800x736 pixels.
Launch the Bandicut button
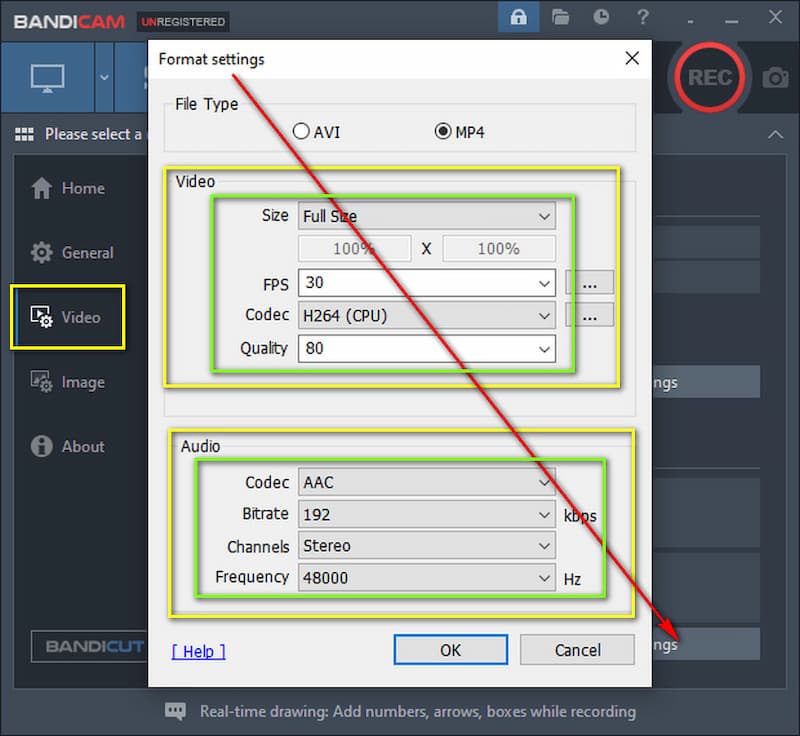(89, 646)
